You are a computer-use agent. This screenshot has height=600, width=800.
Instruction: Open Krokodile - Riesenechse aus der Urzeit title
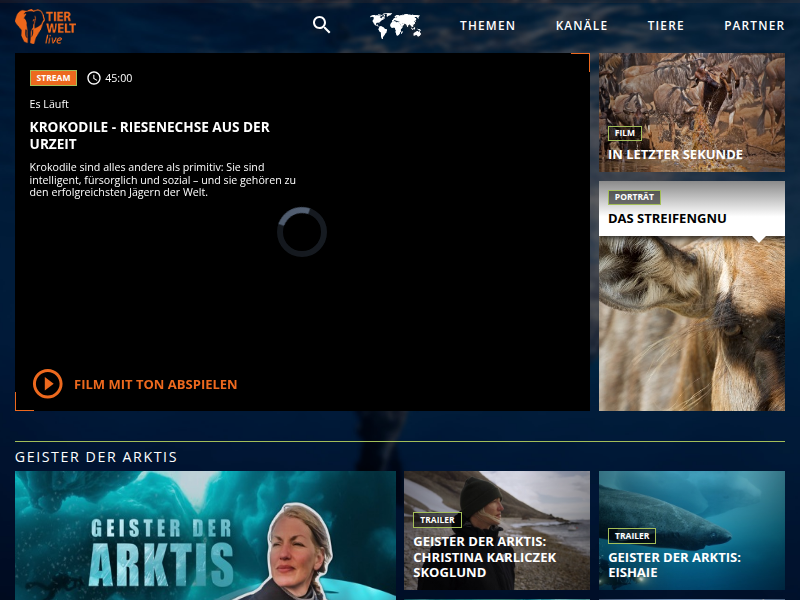tap(150, 136)
